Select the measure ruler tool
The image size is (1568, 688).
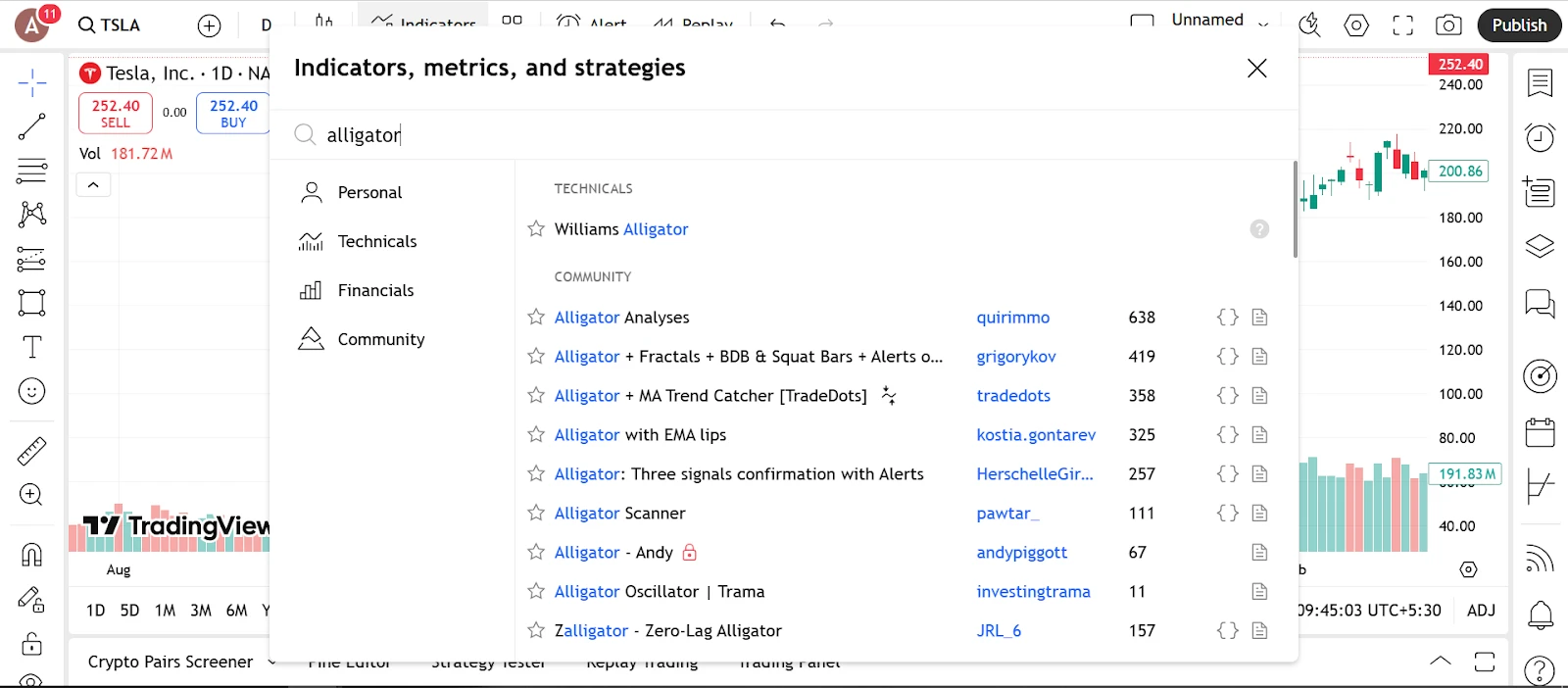(x=31, y=451)
